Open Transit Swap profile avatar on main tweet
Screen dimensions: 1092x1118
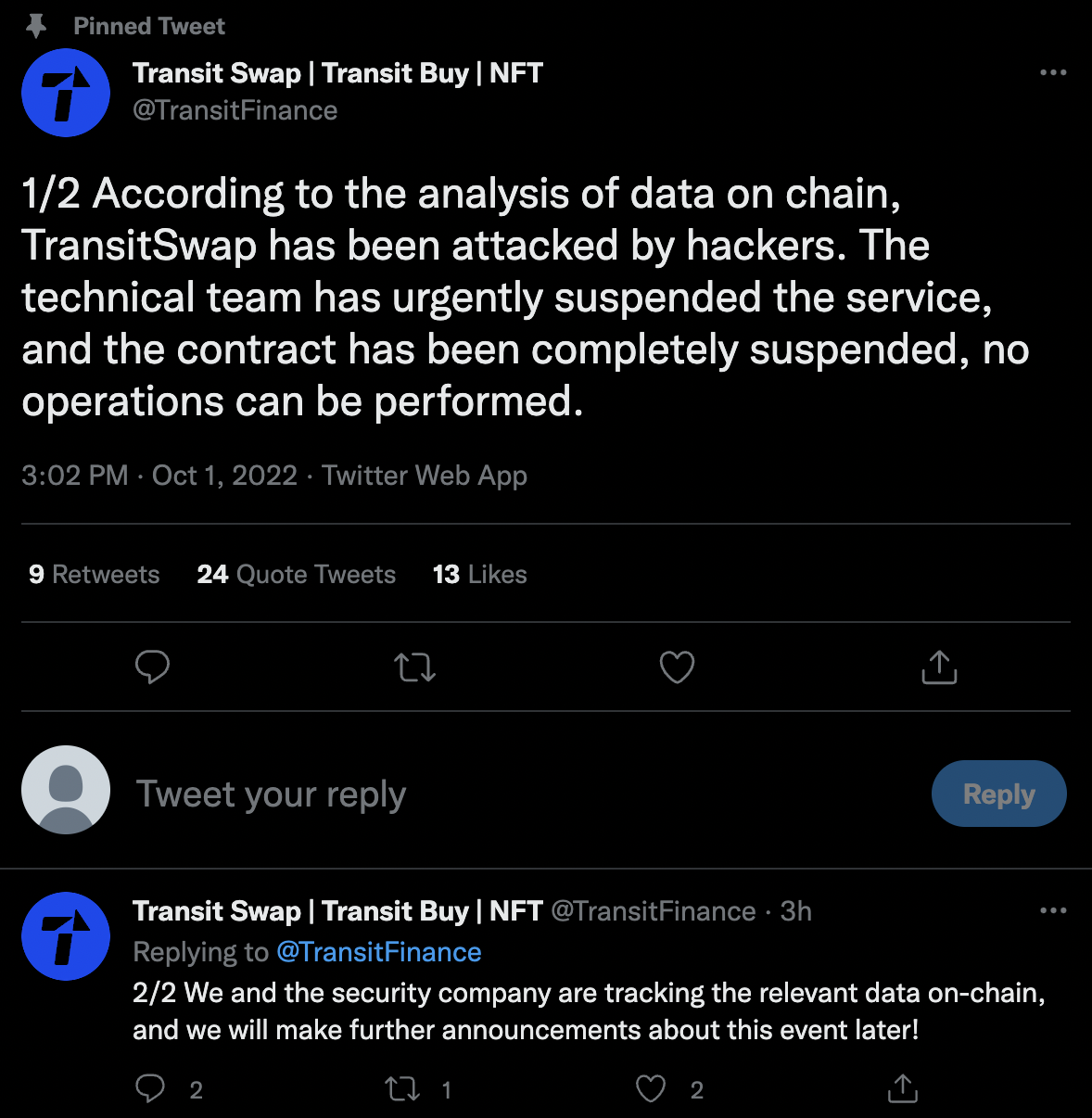click(x=66, y=93)
